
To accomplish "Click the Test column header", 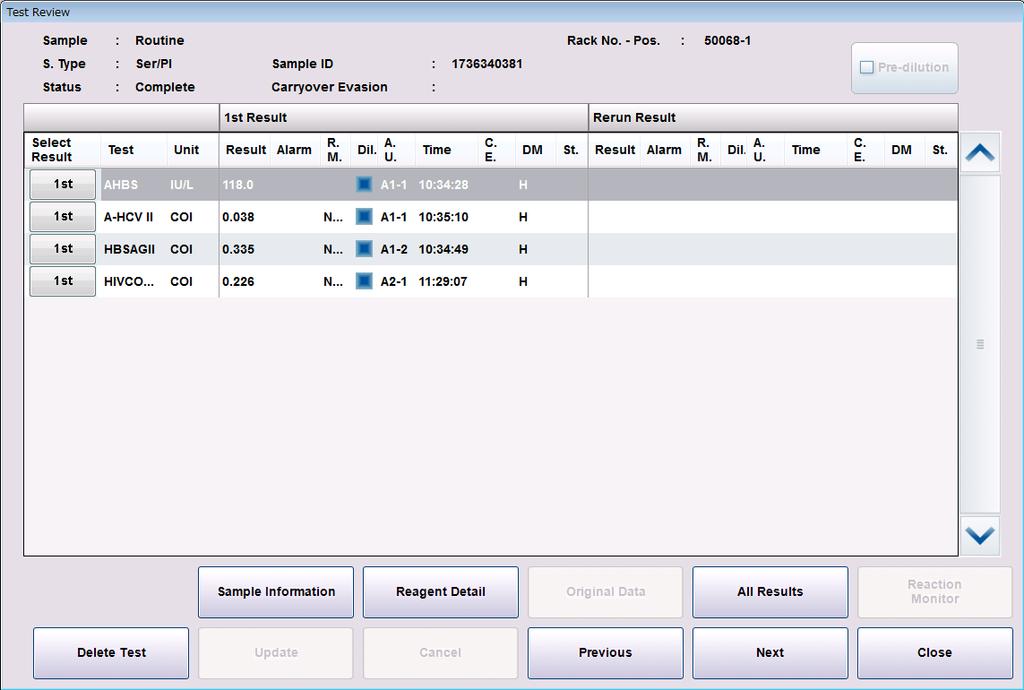I will (133, 150).
